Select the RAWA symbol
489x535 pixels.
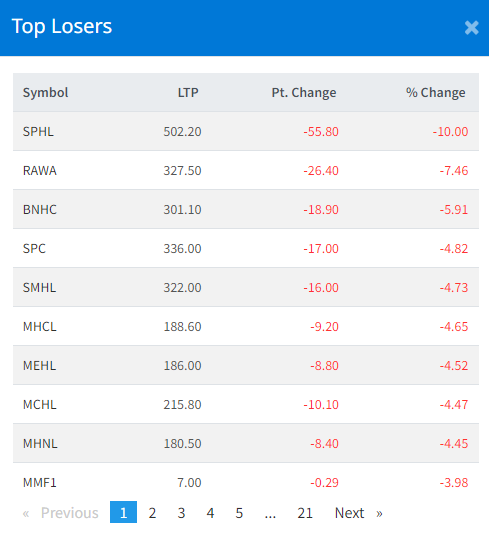[x=40, y=170]
